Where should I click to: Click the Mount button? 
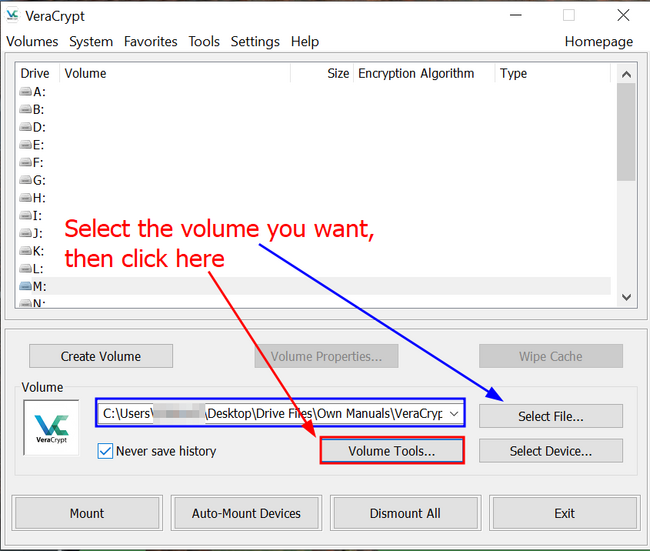[87, 513]
